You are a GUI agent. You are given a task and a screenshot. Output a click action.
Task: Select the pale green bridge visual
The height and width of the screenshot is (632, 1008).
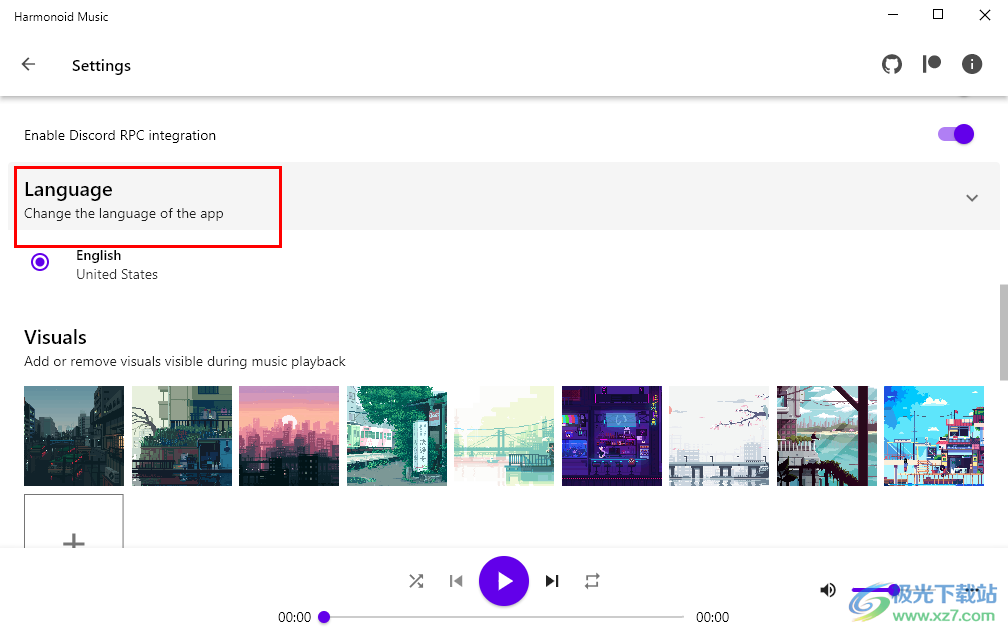[x=504, y=436]
